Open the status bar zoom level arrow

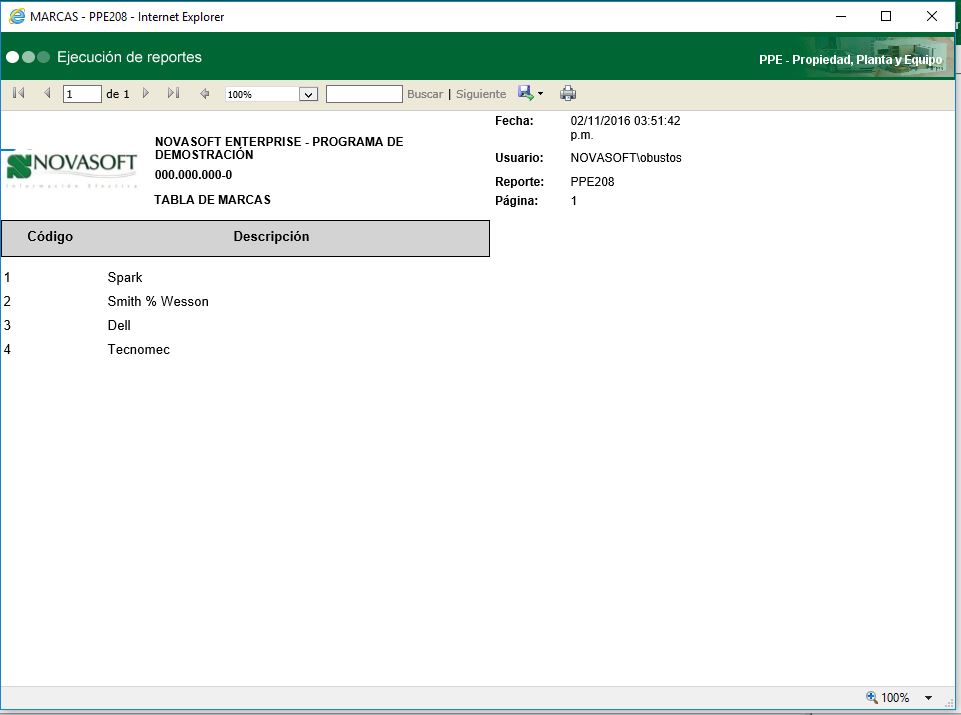click(929, 697)
